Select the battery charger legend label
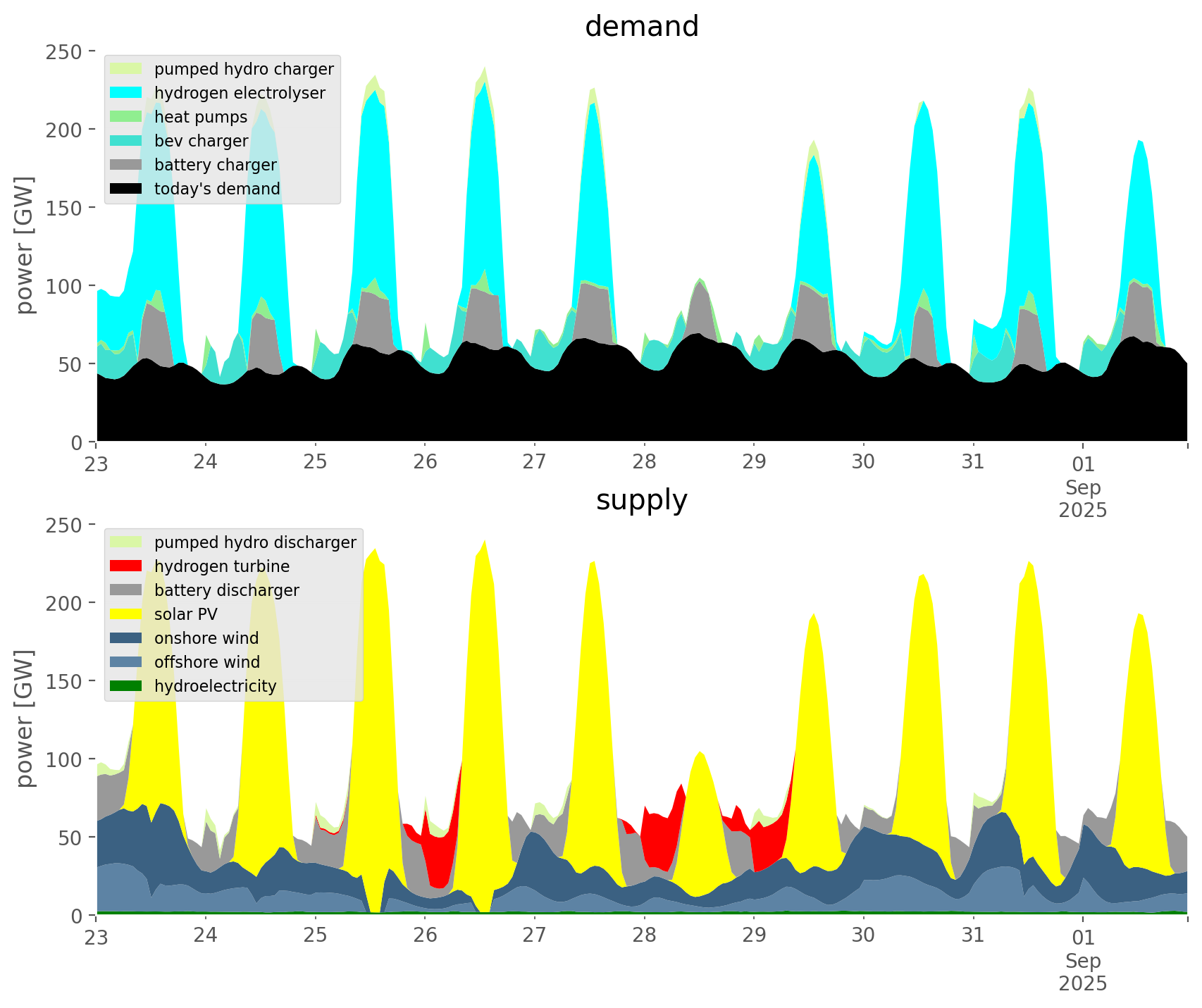1202x1008 pixels. pos(215,165)
